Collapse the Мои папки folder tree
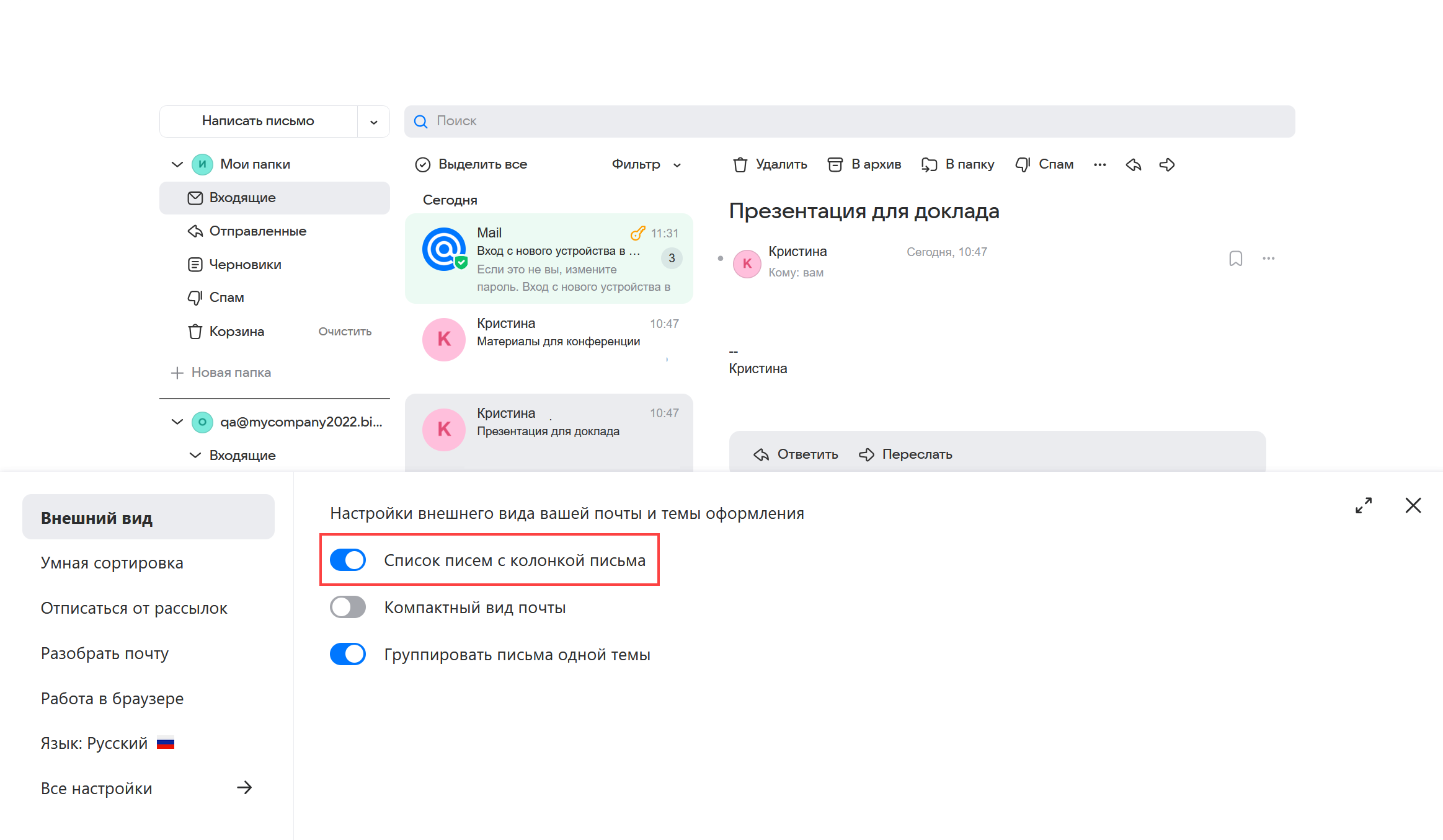This screenshot has width=1443, height=840. [x=177, y=164]
